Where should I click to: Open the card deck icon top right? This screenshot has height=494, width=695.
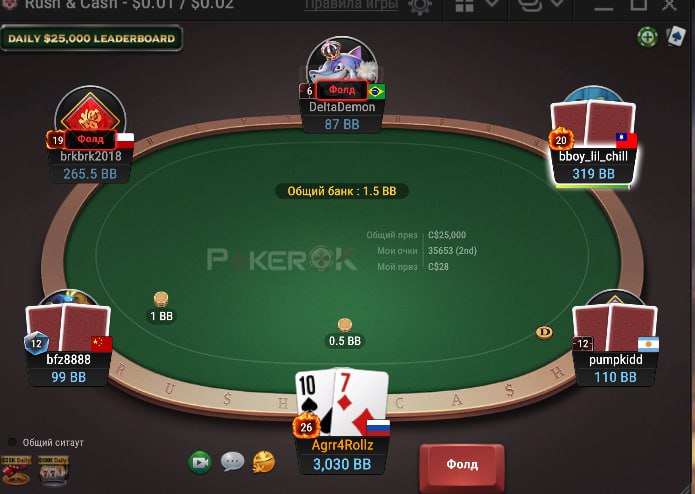(676, 36)
